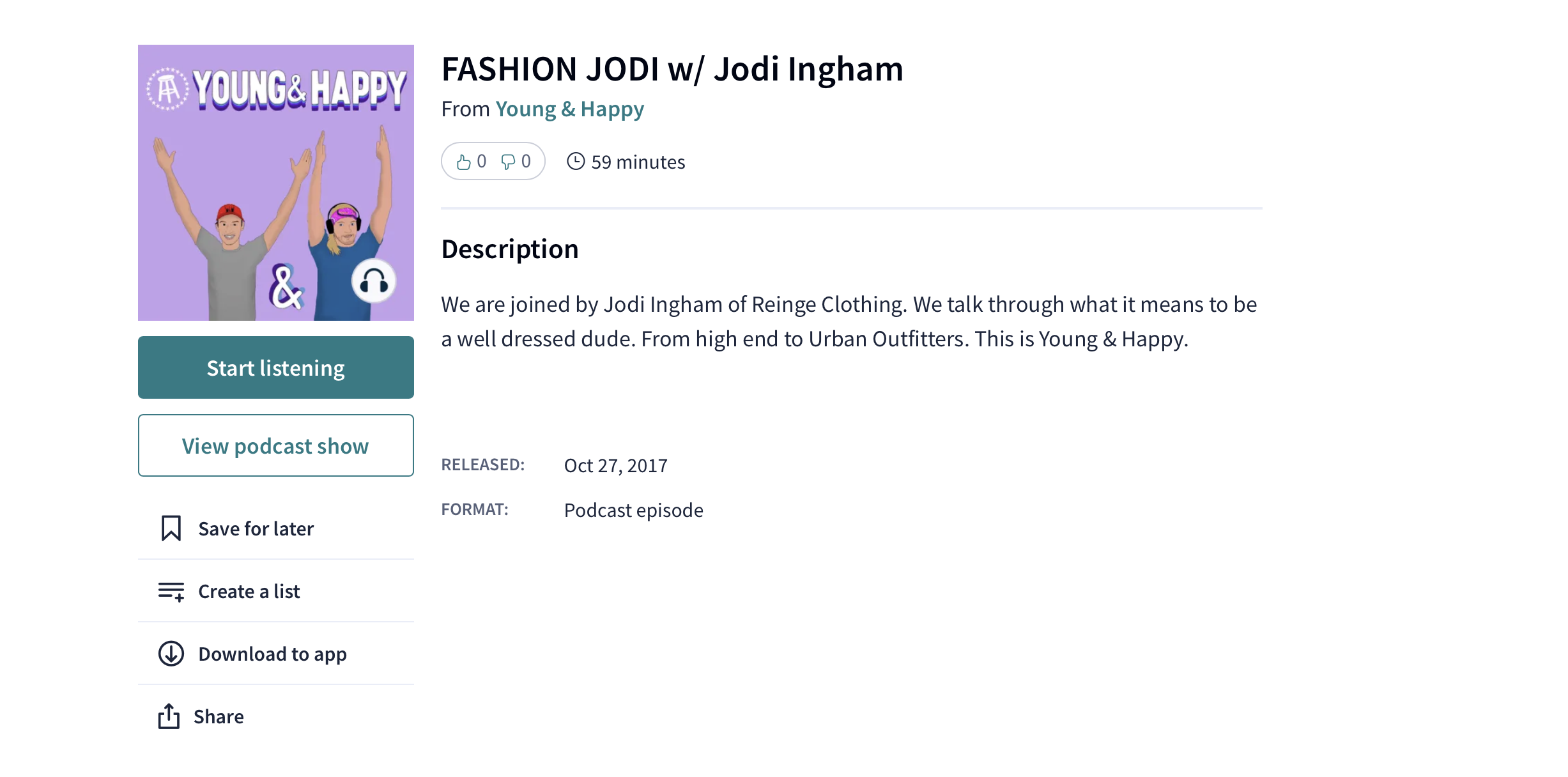This screenshot has width=1568, height=777.
Task: Click the Oct 27, 2017 release date
Action: tap(615, 466)
